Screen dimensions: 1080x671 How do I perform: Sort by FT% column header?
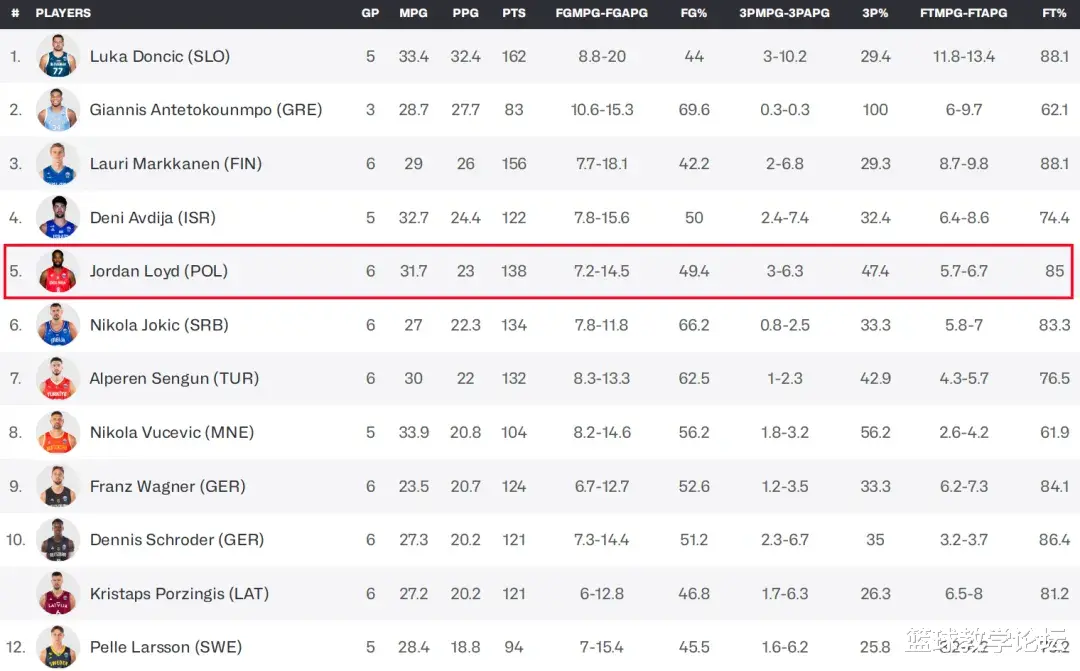(x=1054, y=13)
